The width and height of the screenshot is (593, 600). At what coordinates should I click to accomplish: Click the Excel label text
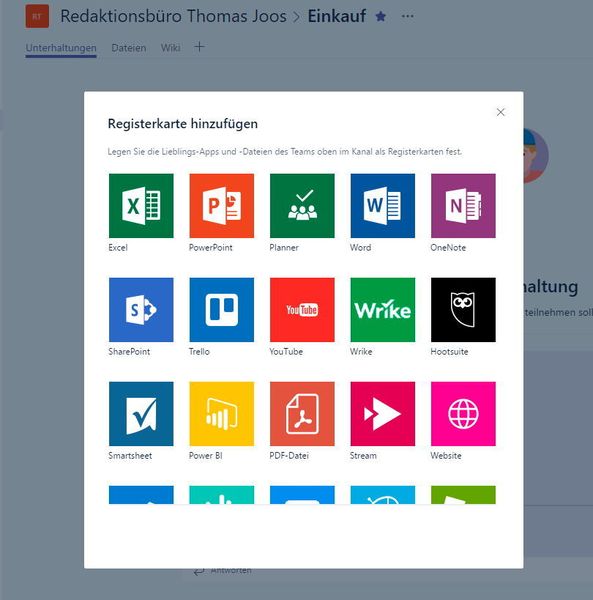pyautogui.click(x=118, y=248)
